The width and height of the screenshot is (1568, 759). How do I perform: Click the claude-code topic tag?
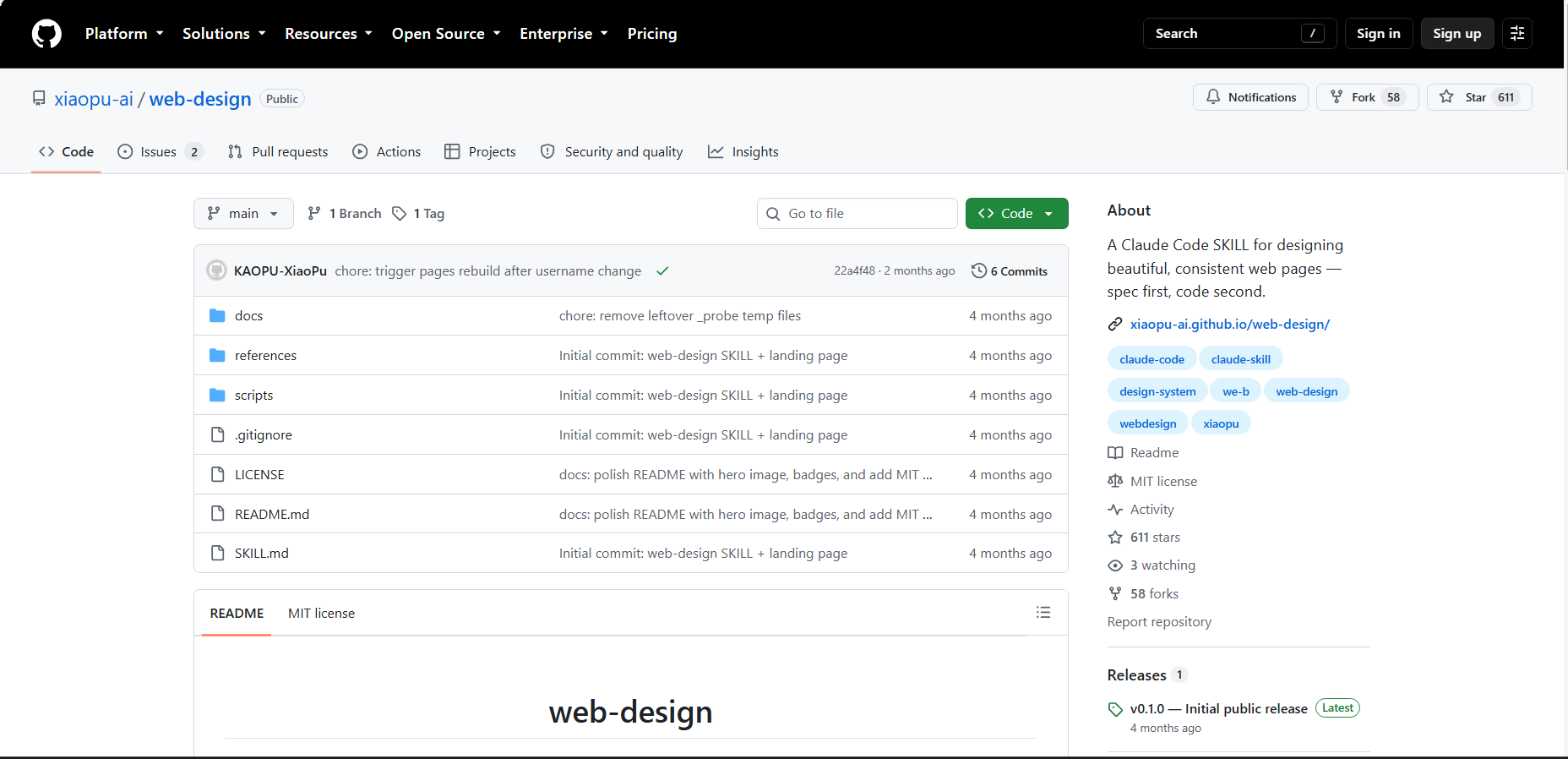[x=1151, y=359]
